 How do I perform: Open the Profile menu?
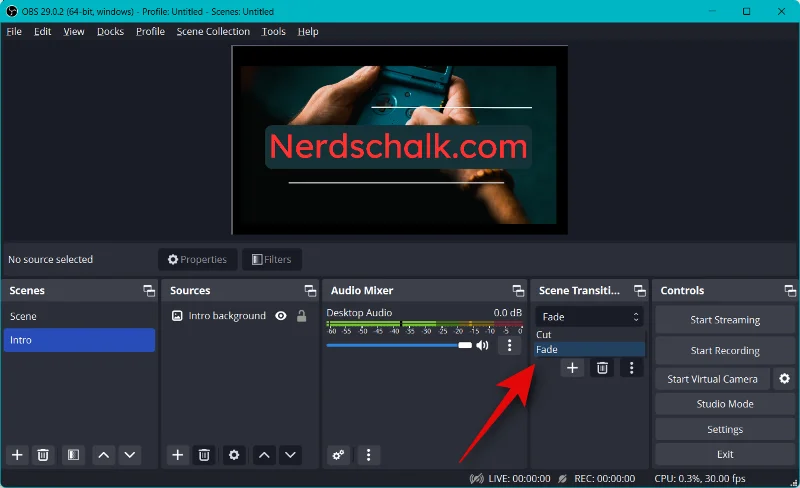[x=150, y=32]
